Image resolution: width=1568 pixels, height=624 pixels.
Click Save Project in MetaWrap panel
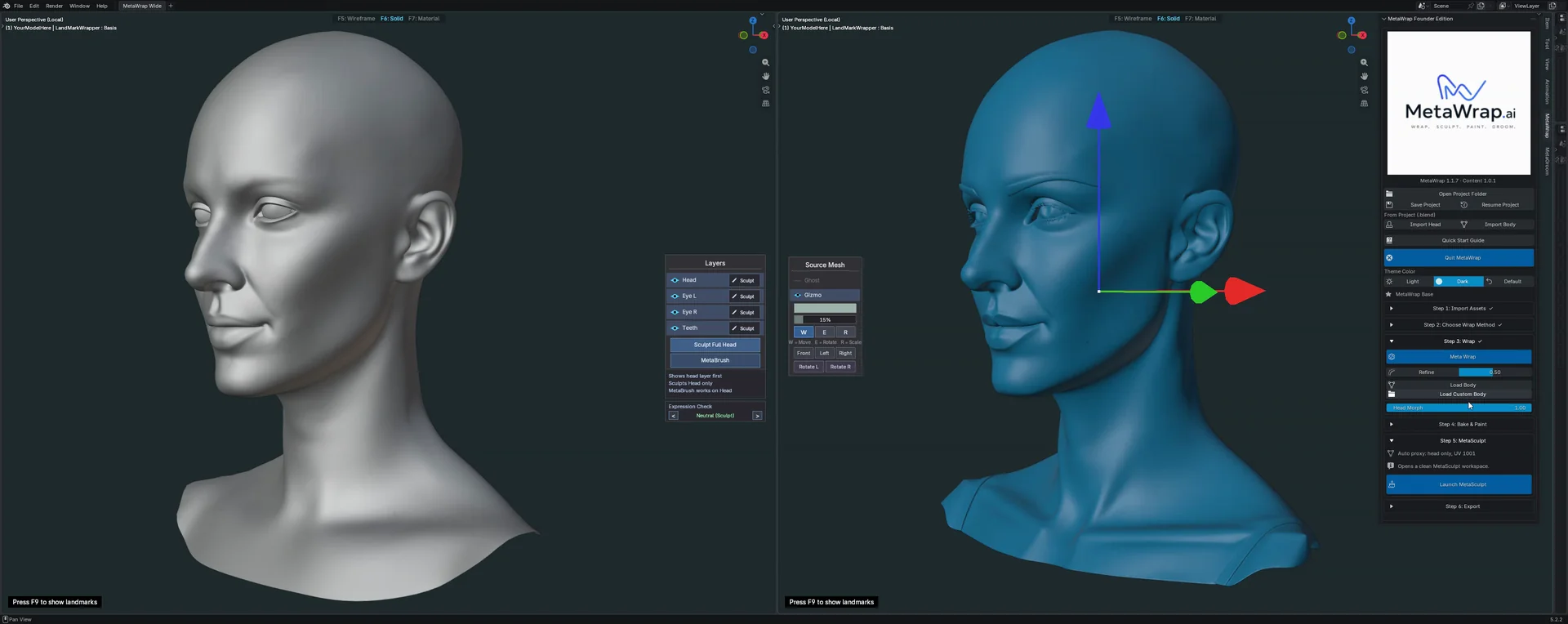(x=1419, y=205)
